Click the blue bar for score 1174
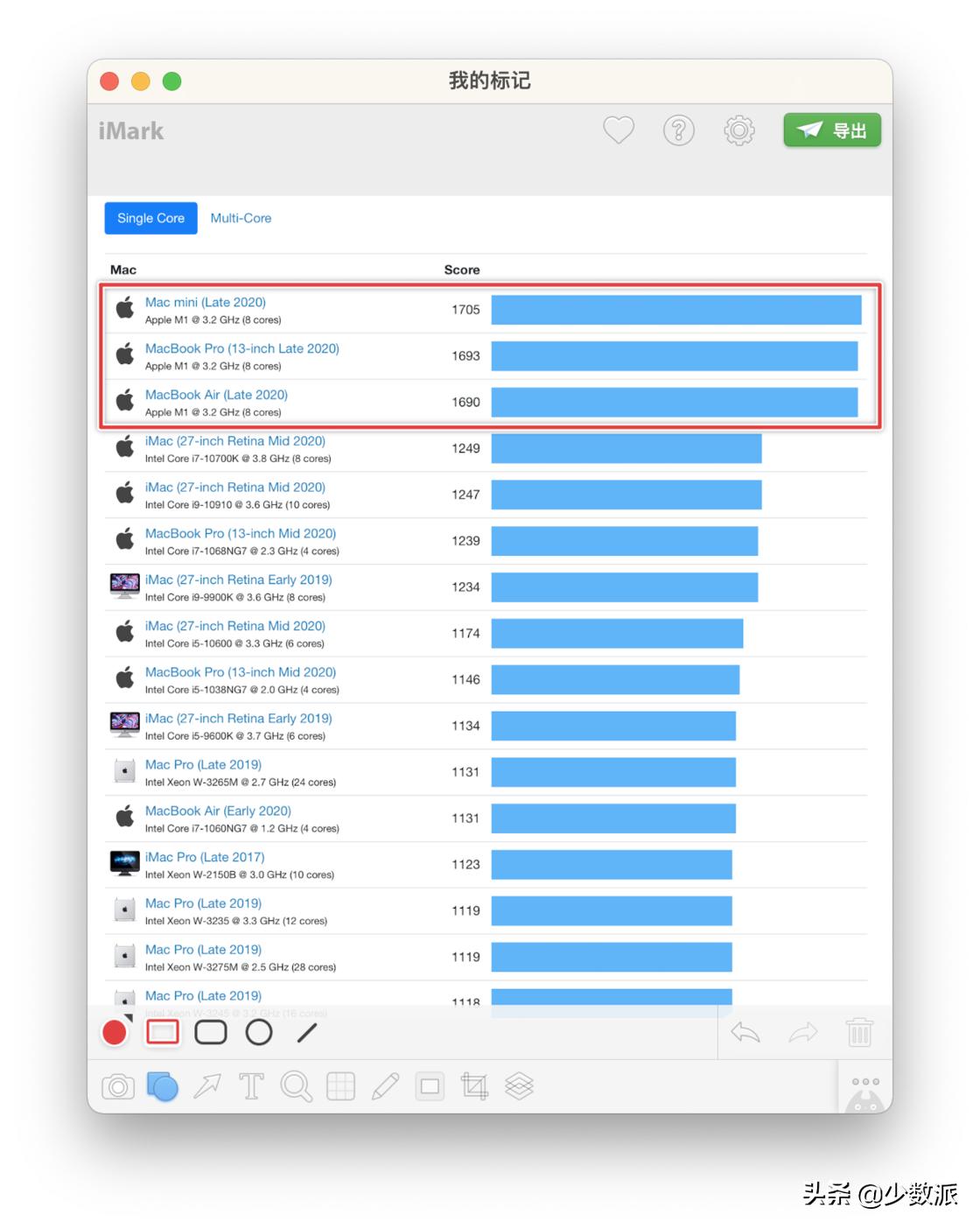This screenshot has width=980, height=1229. [x=617, y=634]
